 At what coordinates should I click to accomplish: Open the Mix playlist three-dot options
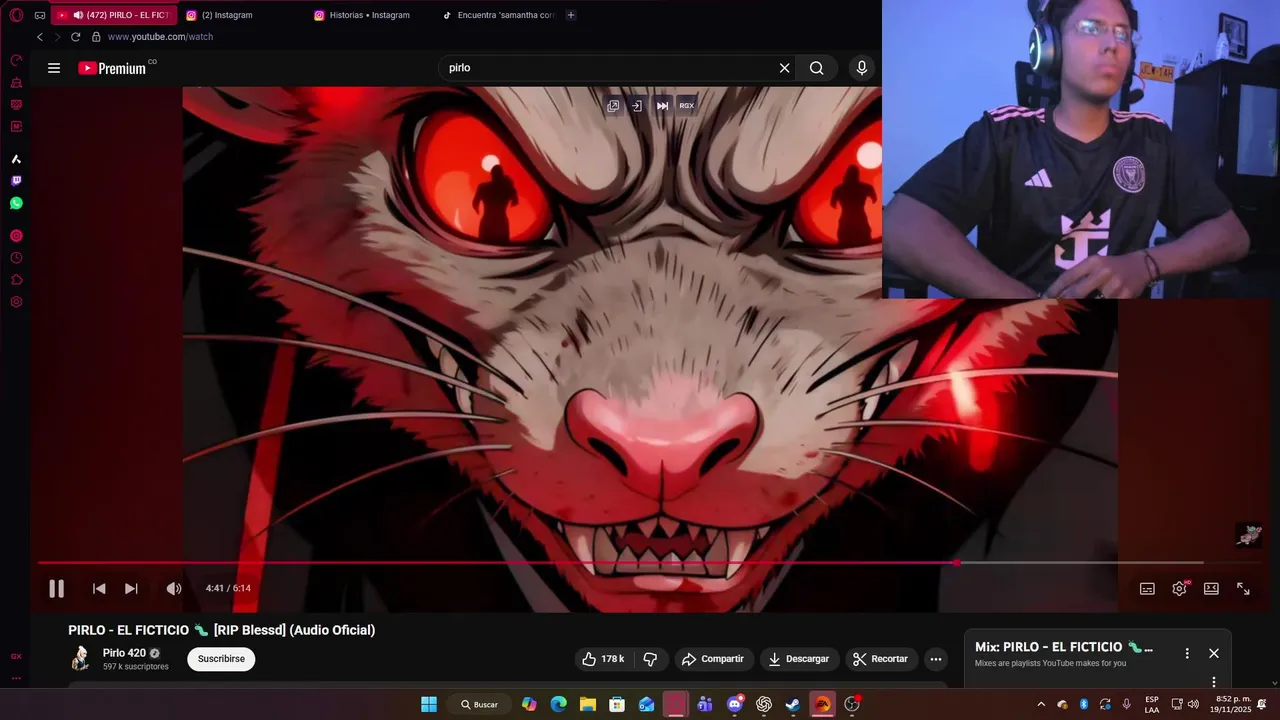[1187, 653]
